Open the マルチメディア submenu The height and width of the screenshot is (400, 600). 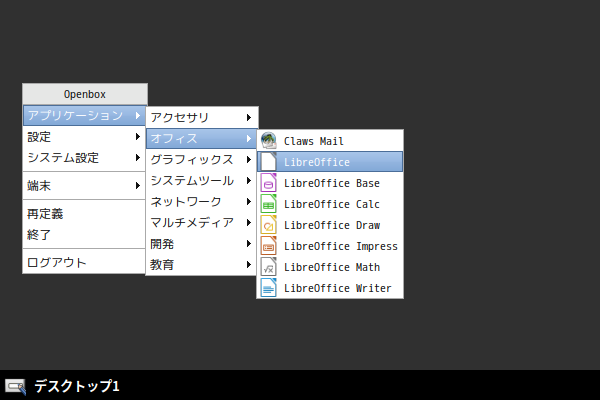[202, 223]
